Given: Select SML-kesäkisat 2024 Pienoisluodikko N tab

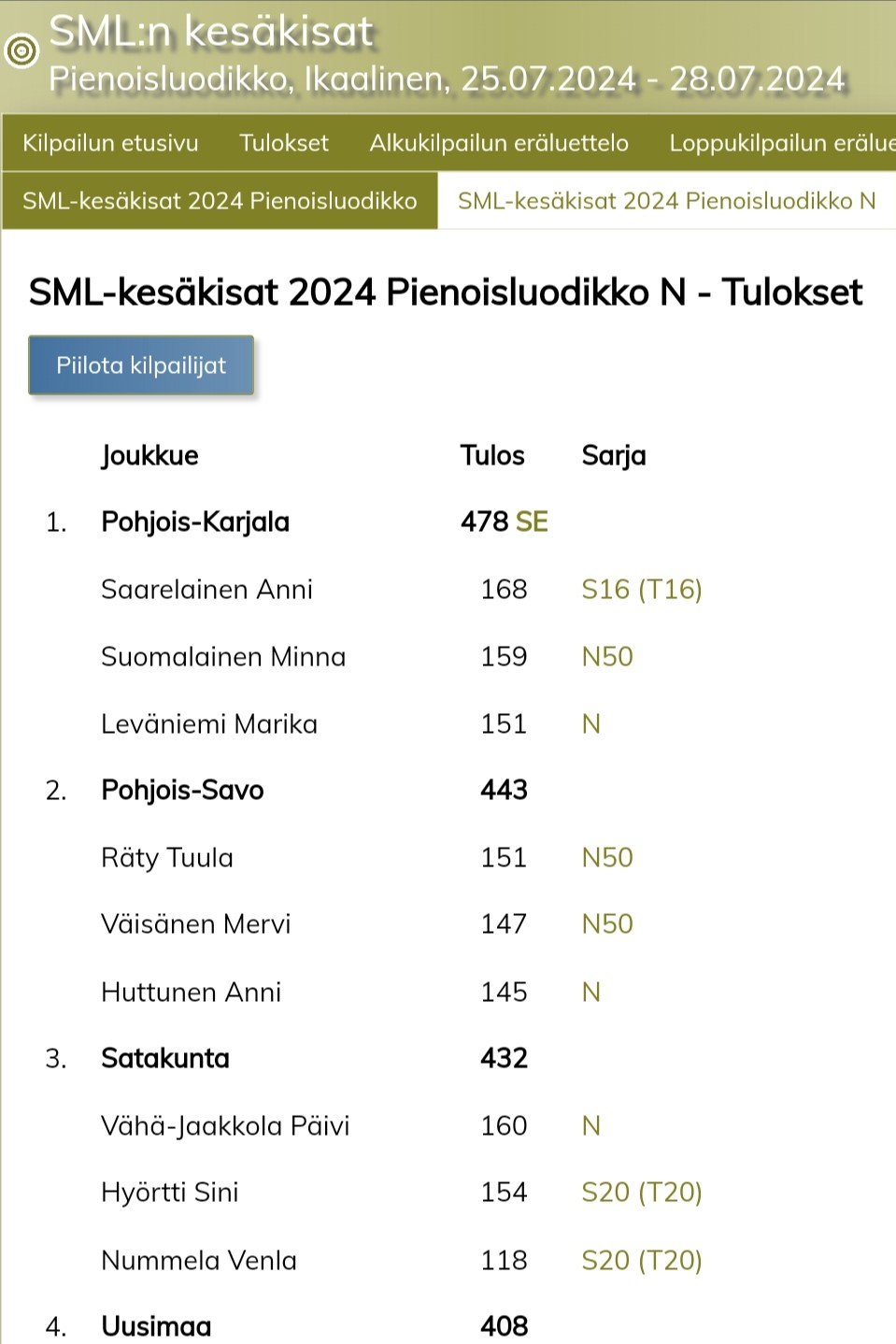Looking at the screenshot, I should tap(666, 201).
